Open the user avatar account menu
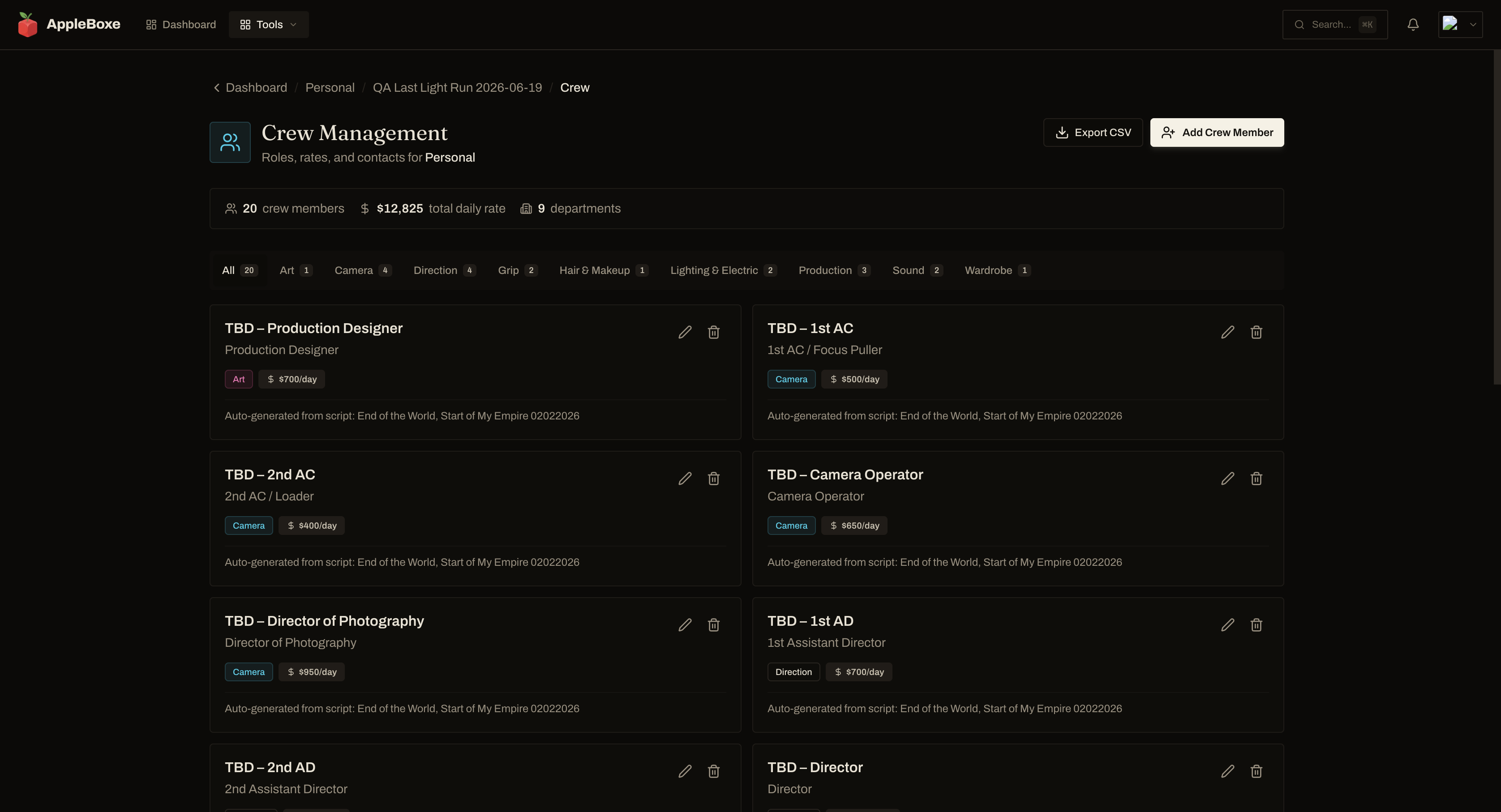 1460,25
